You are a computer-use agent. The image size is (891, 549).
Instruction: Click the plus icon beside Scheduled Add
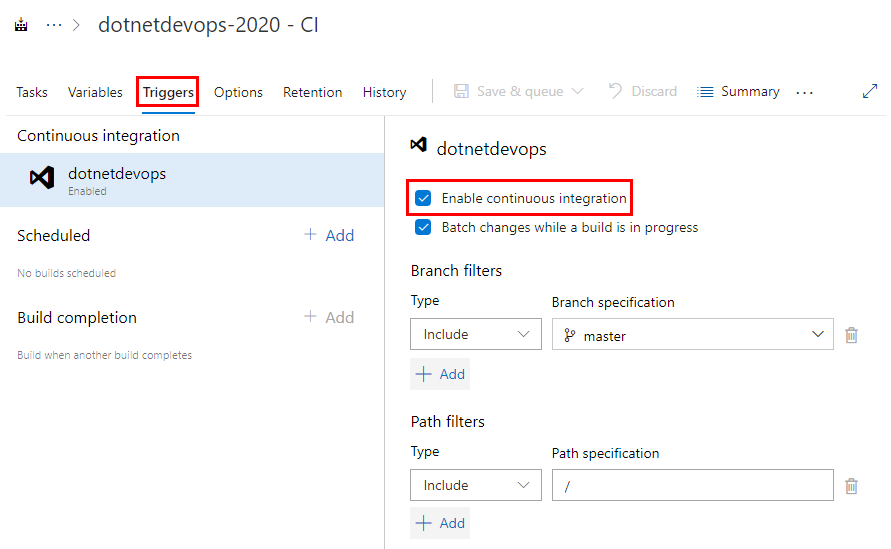click(x=310, y=234)
